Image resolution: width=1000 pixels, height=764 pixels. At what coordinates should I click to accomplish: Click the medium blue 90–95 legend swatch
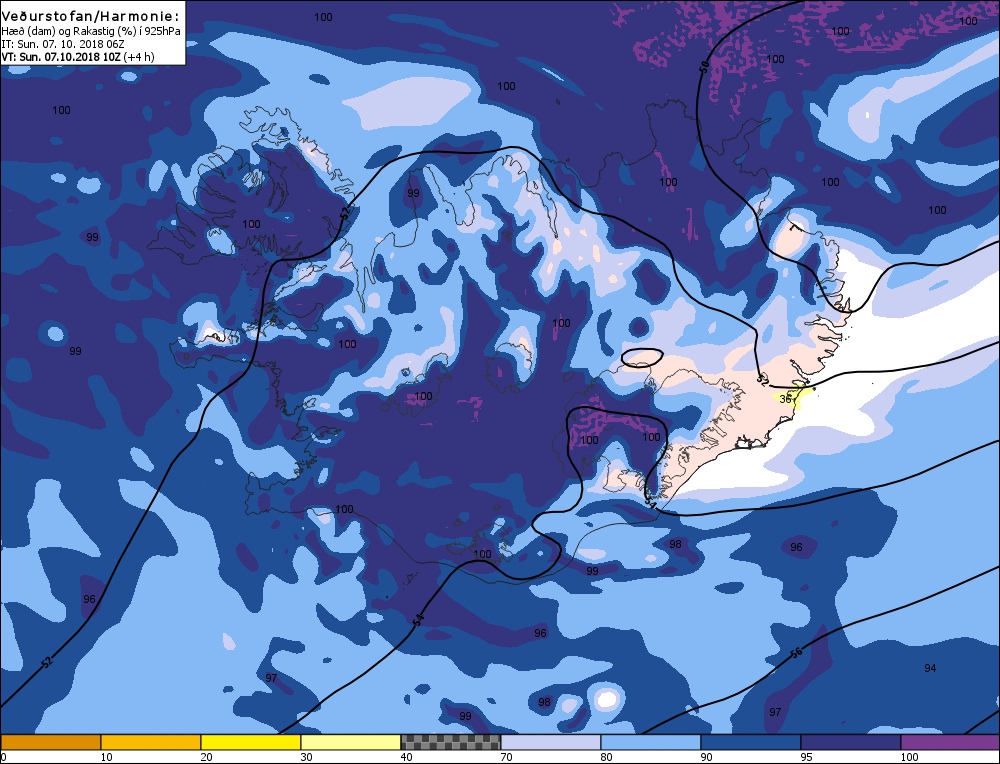(751, 742)
